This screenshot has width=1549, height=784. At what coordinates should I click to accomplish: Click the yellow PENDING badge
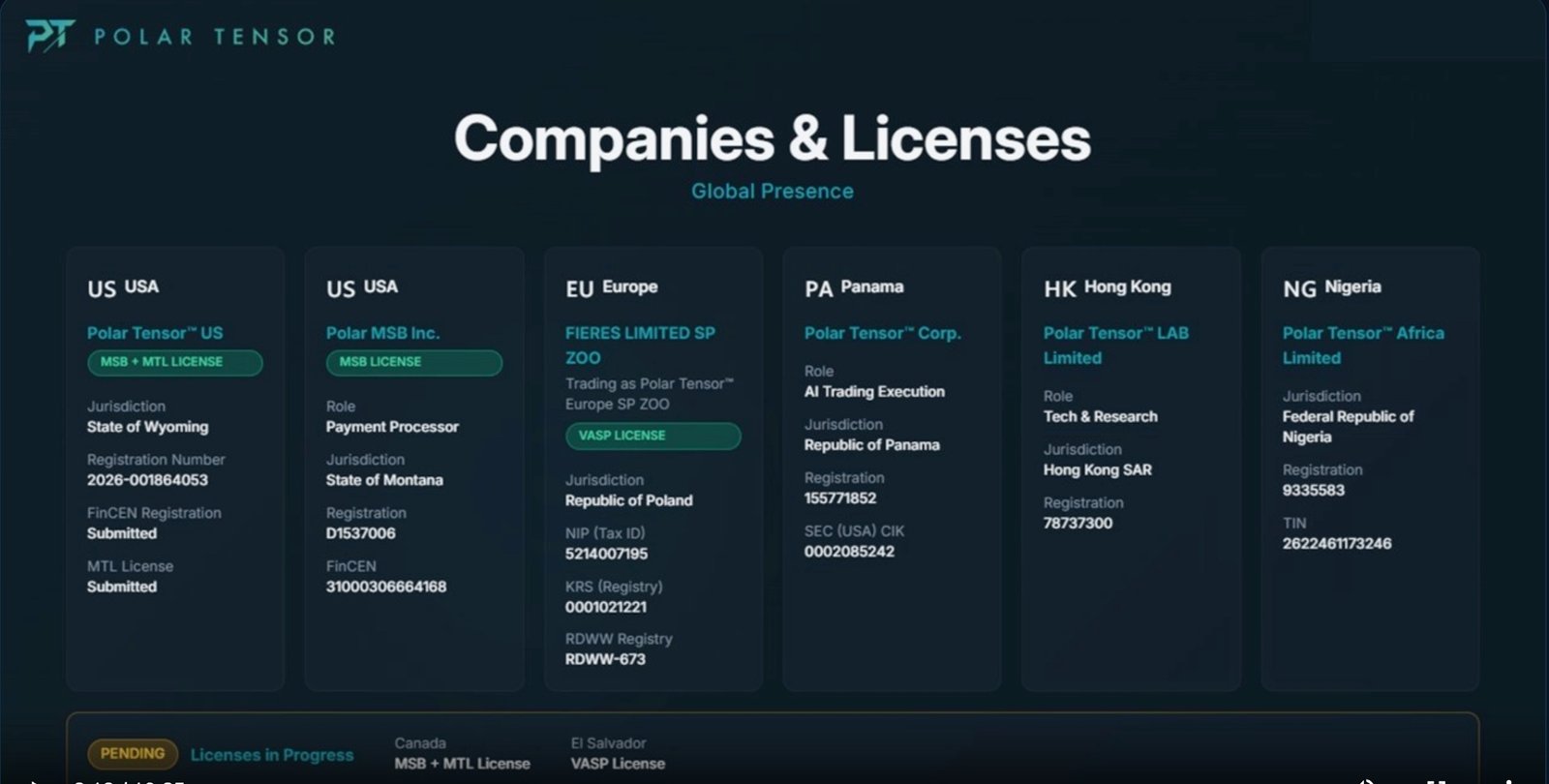(133, 754)
